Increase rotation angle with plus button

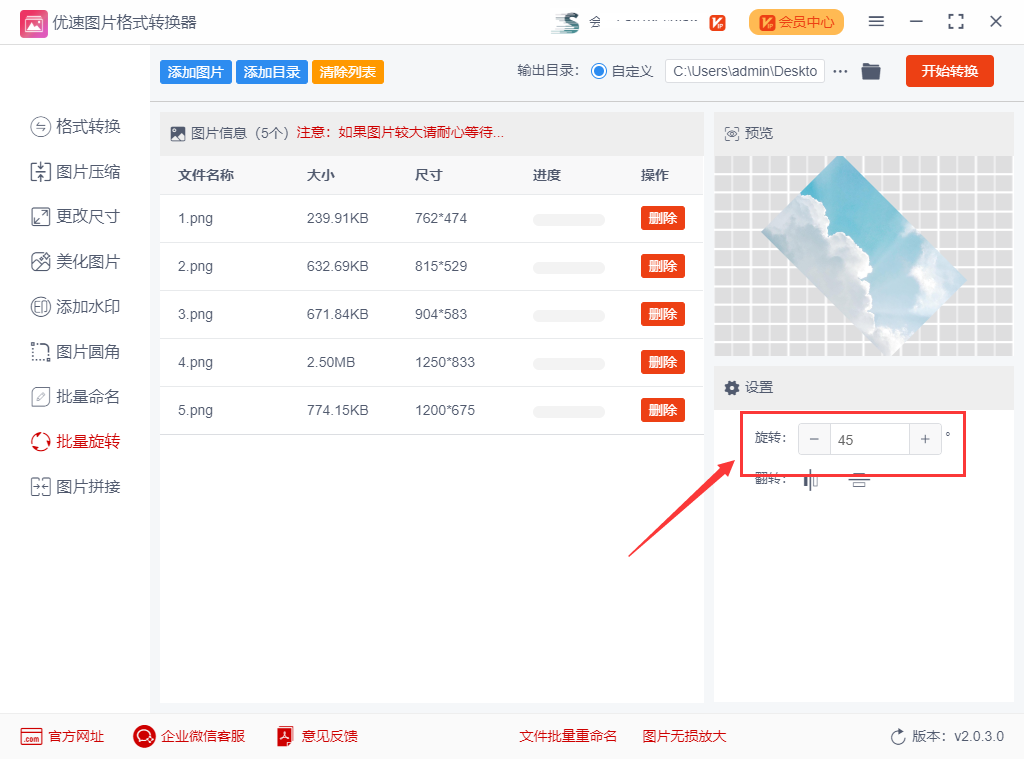pyautogui.click(x=925, y=439)
